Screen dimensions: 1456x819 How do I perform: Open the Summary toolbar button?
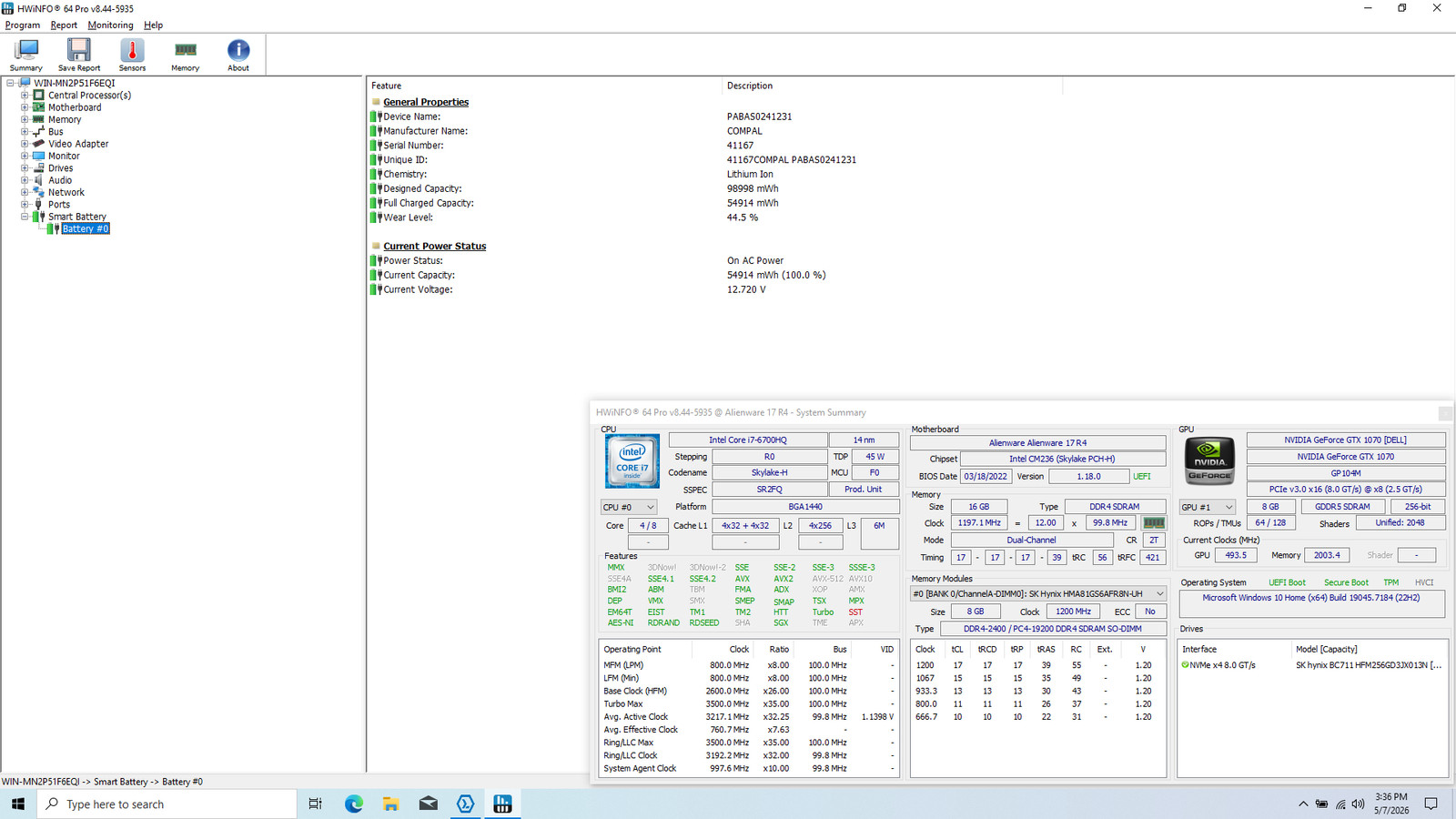click(25, 55)
